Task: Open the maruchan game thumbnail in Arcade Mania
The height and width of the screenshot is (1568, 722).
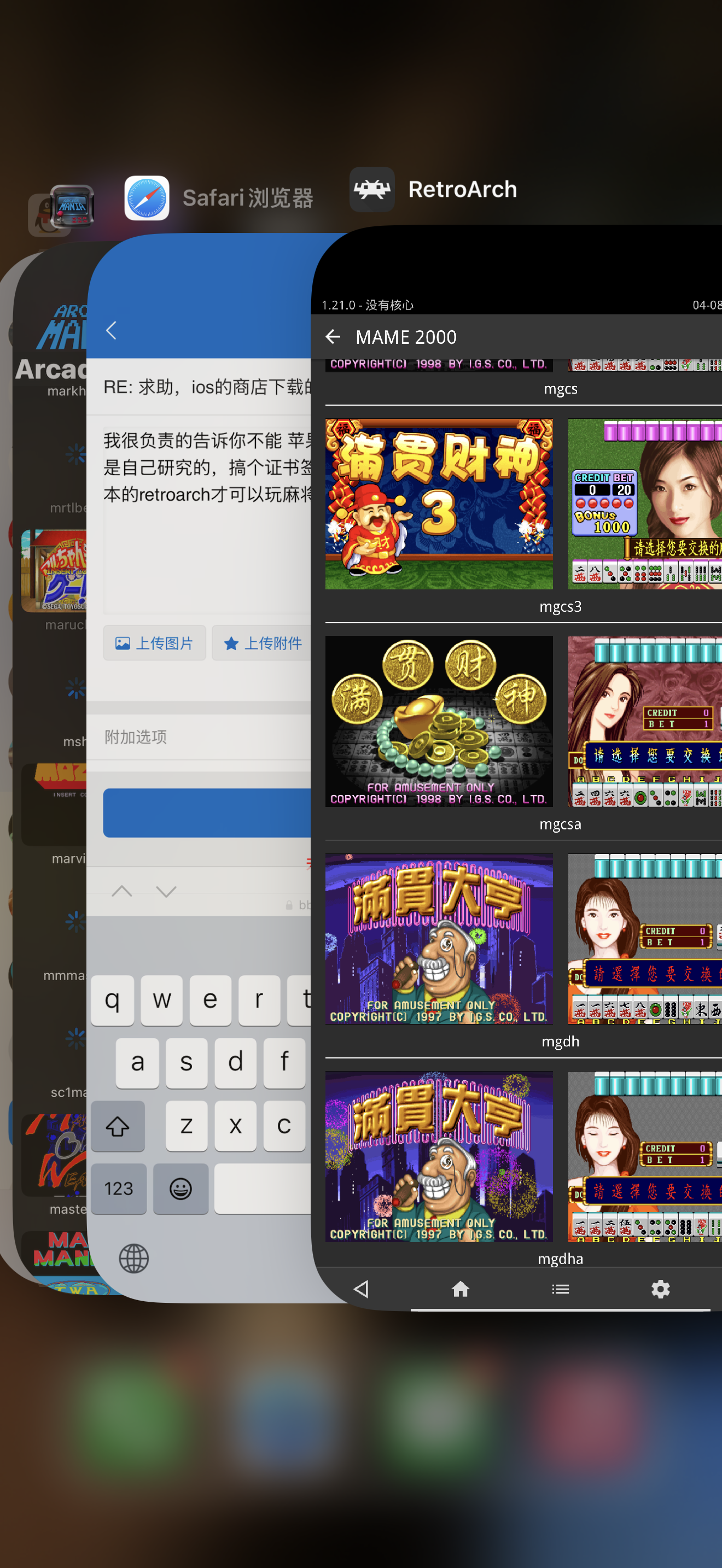Action: [x=54, y=571]
